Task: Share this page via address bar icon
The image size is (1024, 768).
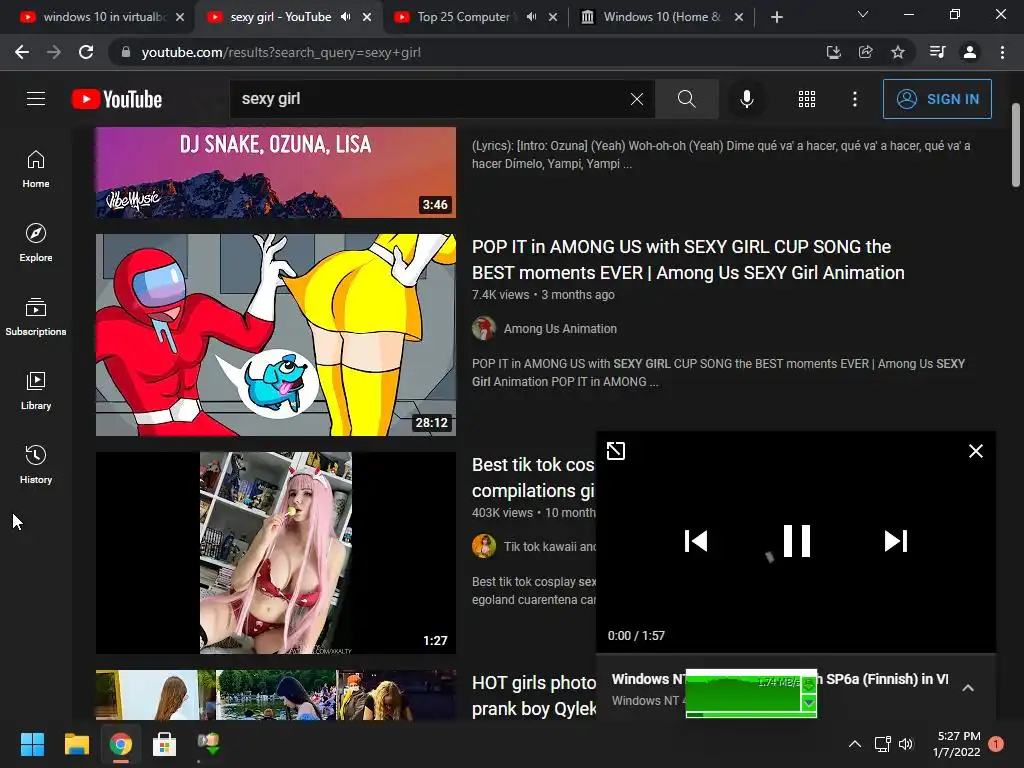Action: point(865,52)
